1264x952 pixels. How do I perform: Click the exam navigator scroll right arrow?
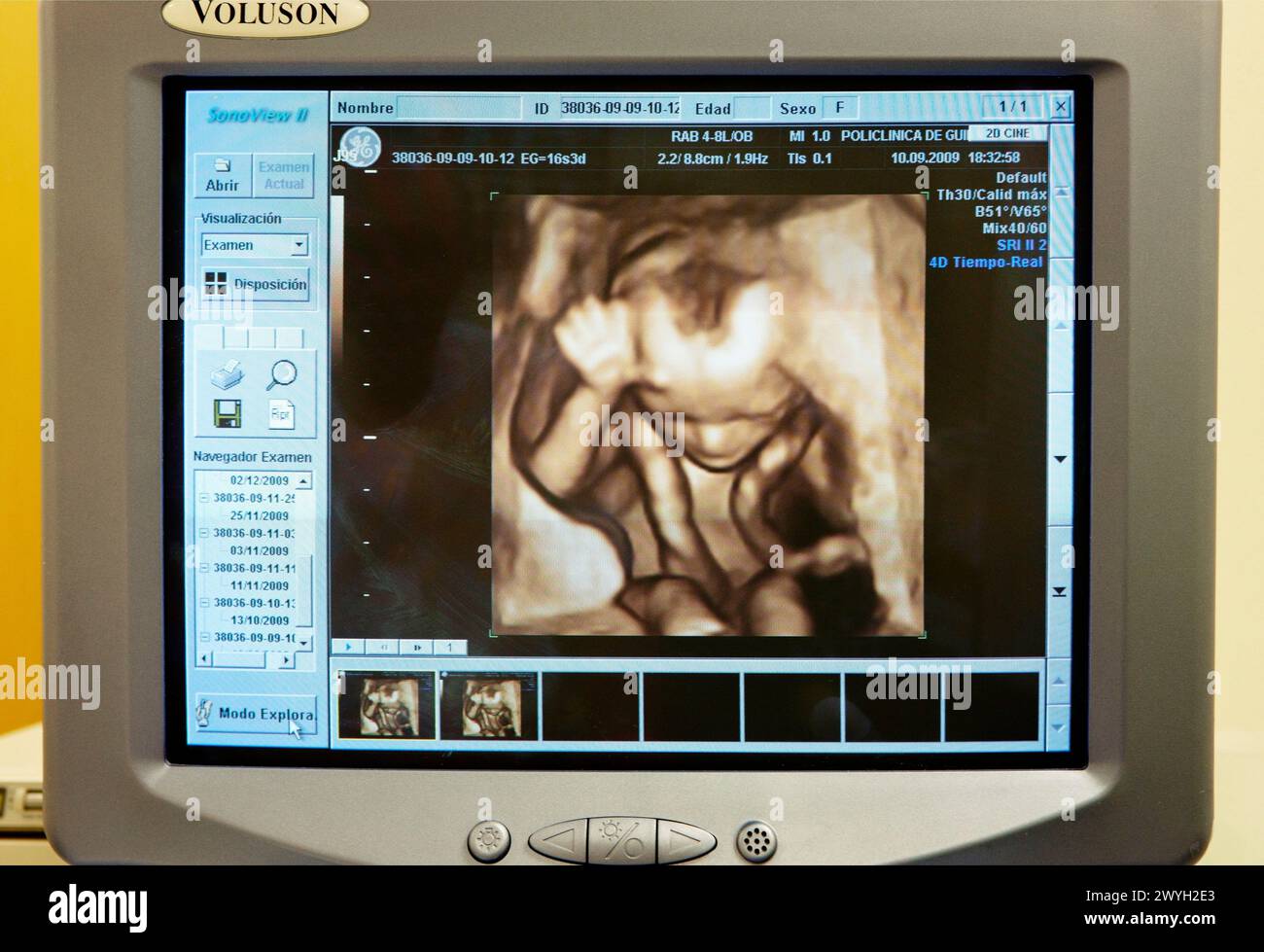[286, 659]
